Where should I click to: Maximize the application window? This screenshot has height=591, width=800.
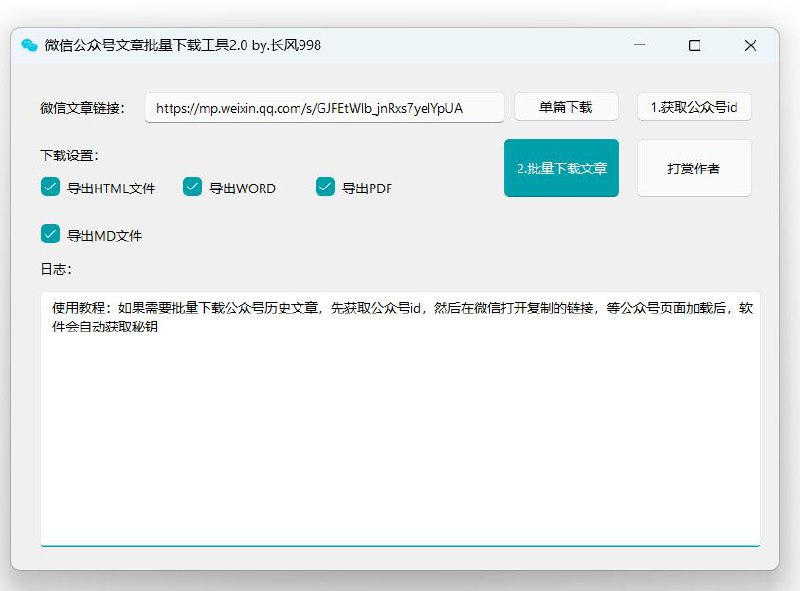pos(694,45)
